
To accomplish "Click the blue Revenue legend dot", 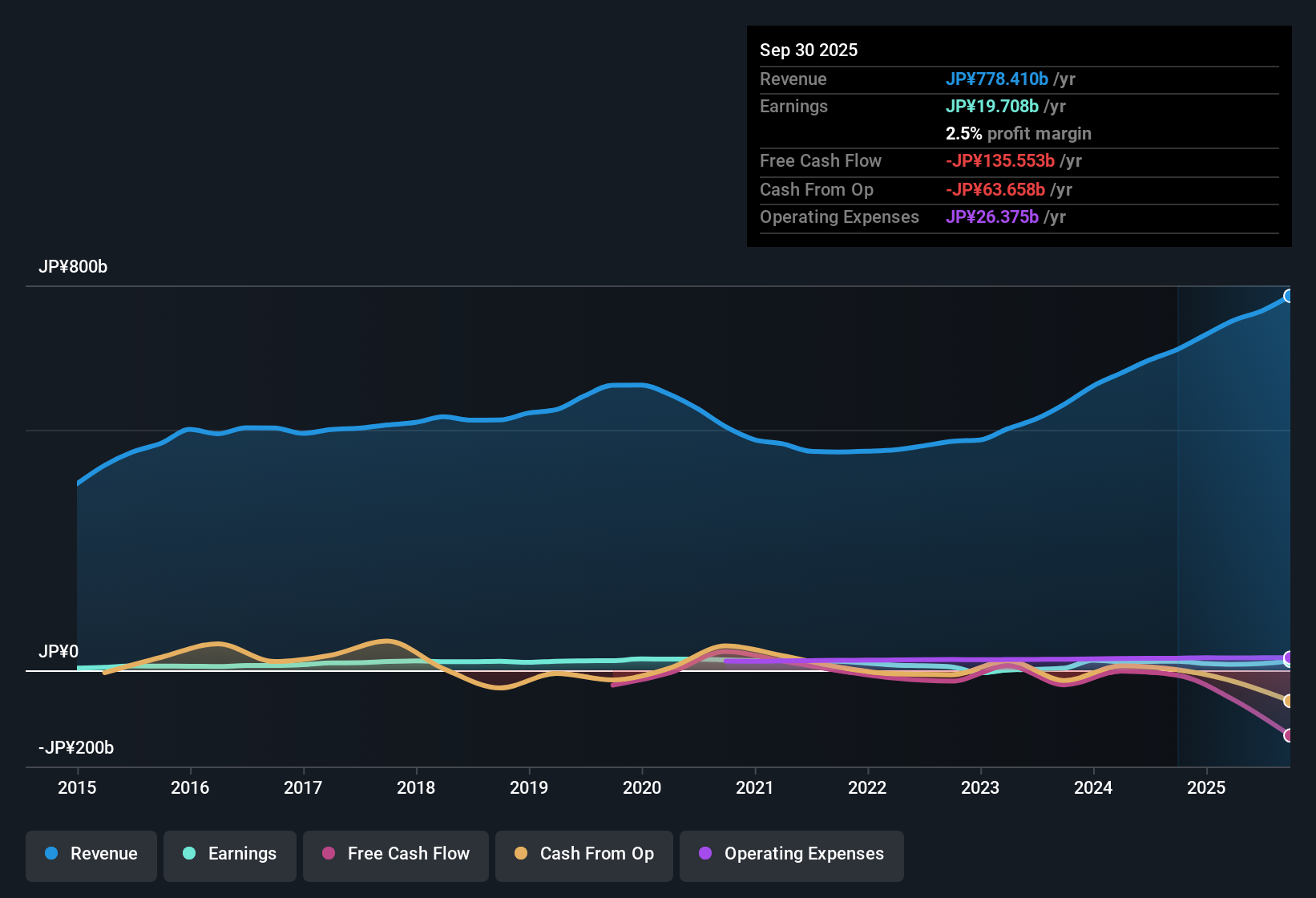I will tap(50, 854).
